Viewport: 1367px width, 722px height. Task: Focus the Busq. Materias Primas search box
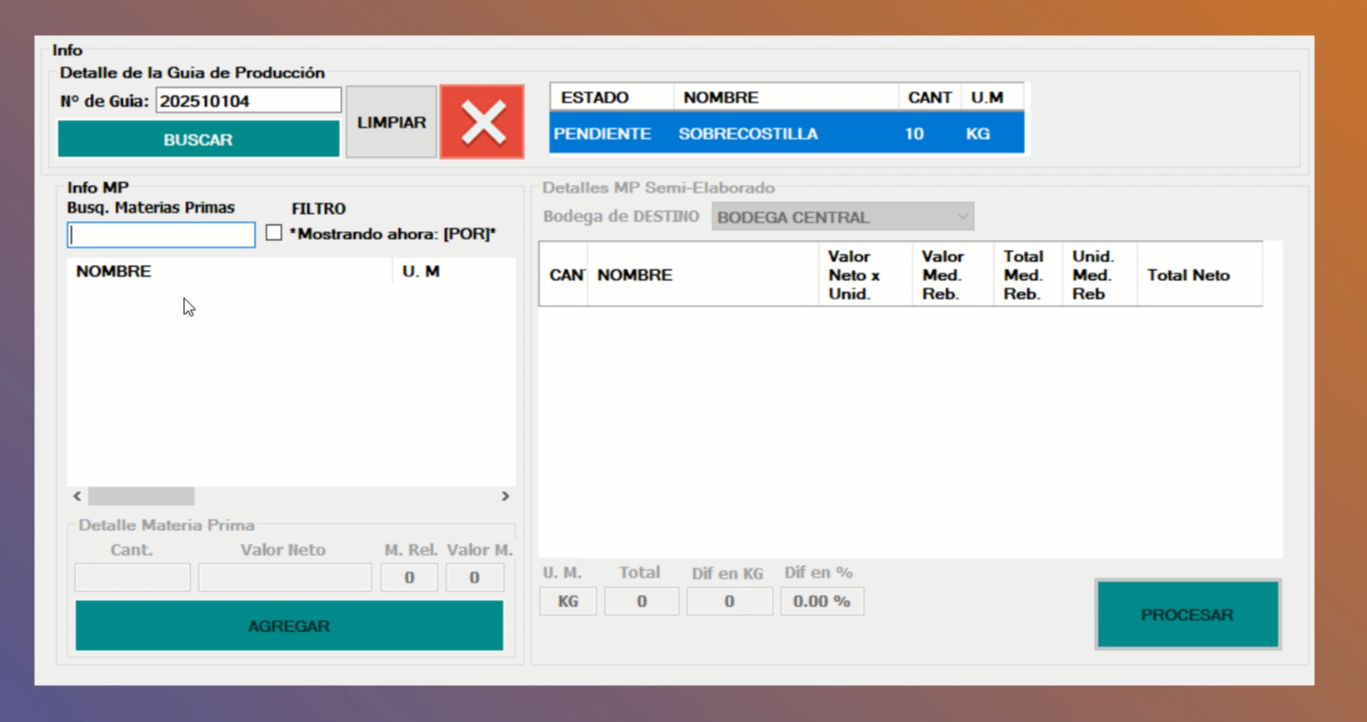click(x=161, y=235)
